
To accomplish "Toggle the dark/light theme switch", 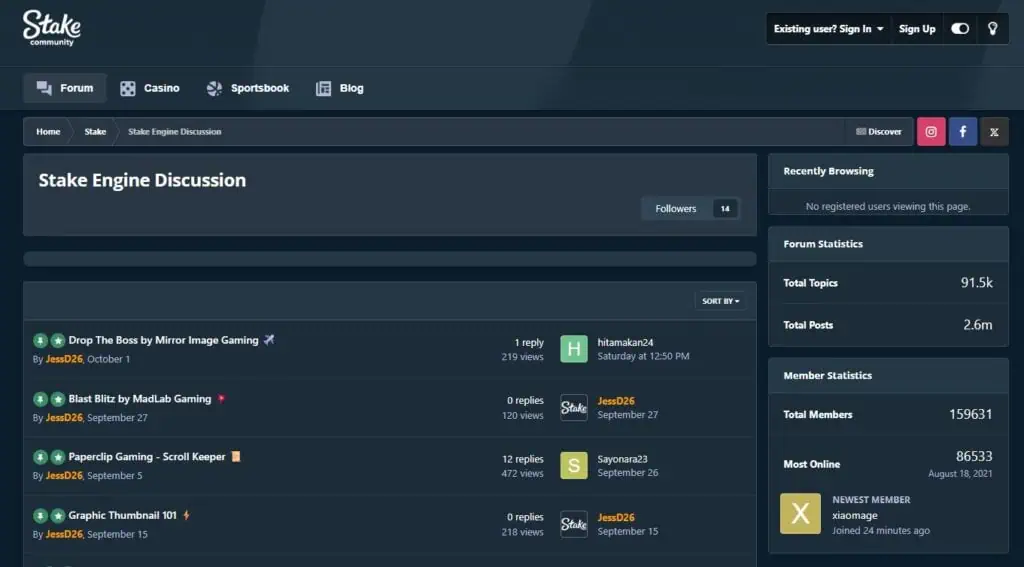I will 960,29.
